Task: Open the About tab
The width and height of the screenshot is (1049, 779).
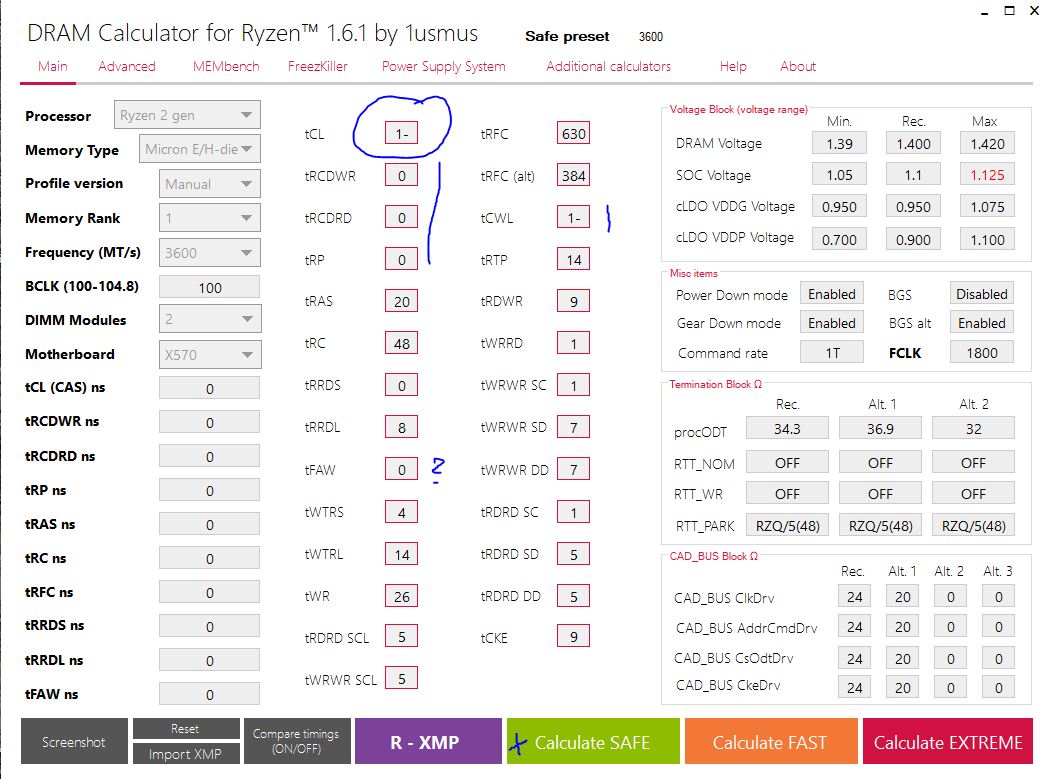Action: (797, 66)
